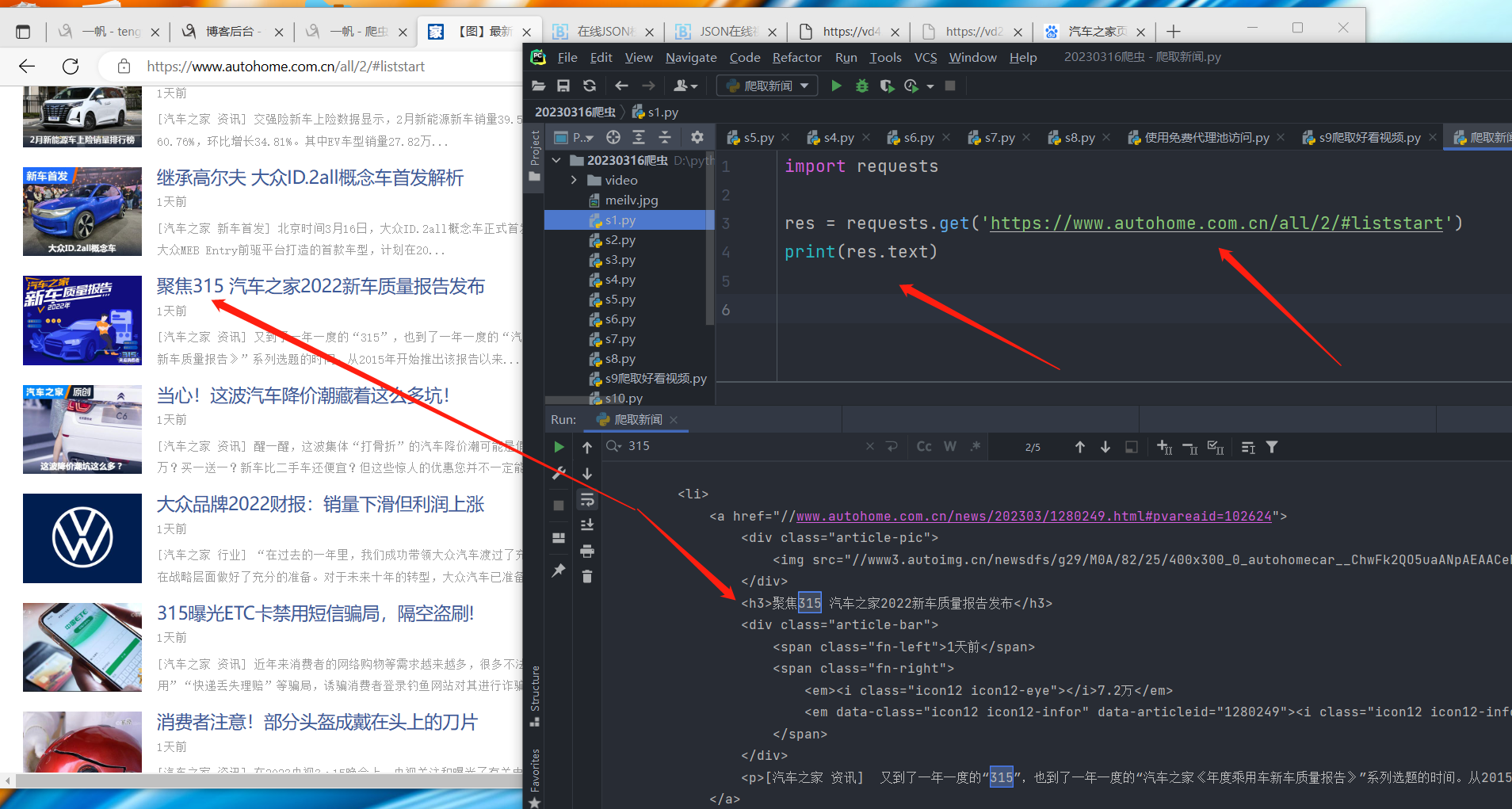
Task: Open file icon in PyCharm toolbar
Action: 539,86
